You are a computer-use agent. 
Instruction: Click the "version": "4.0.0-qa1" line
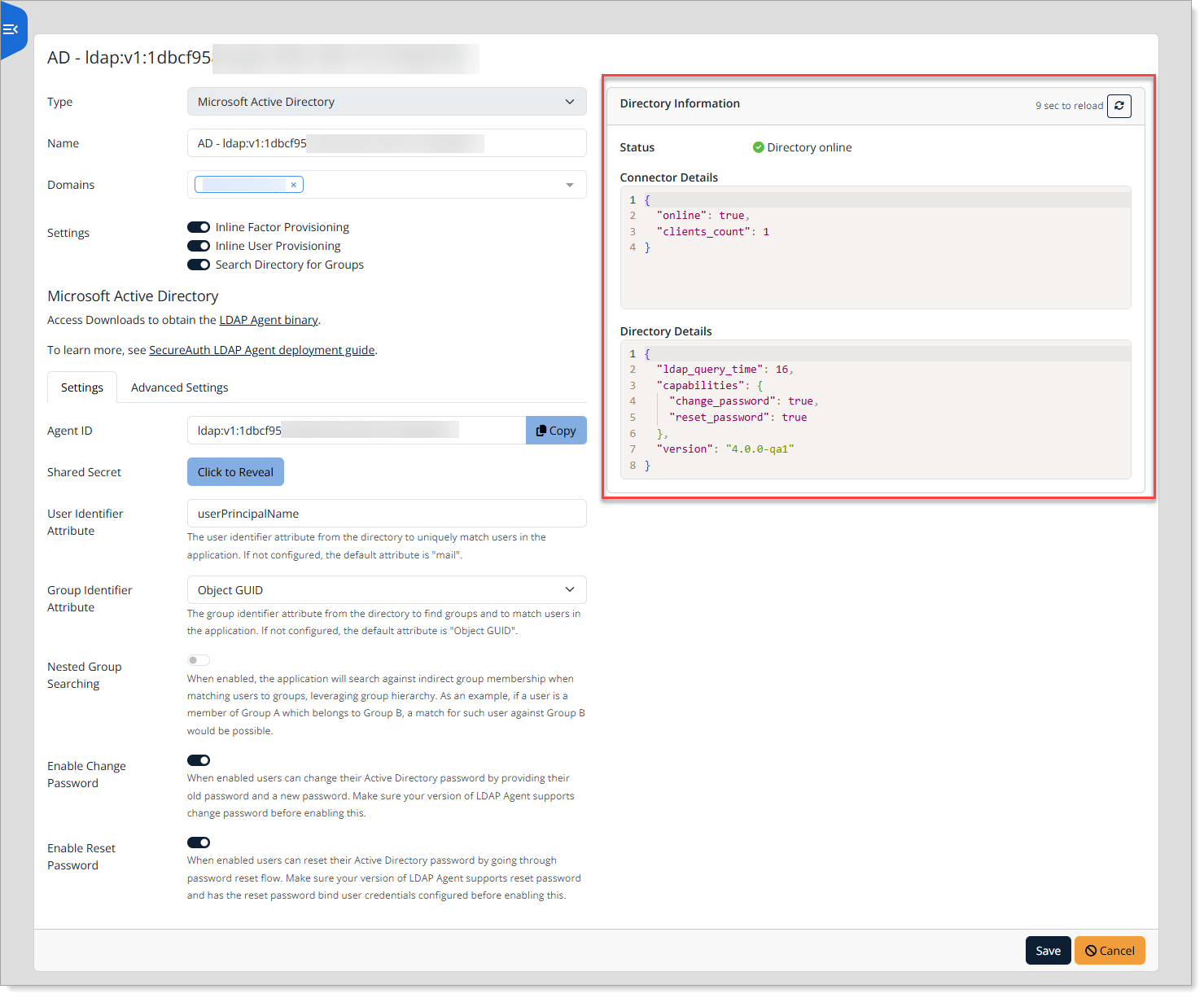point(725,449)
